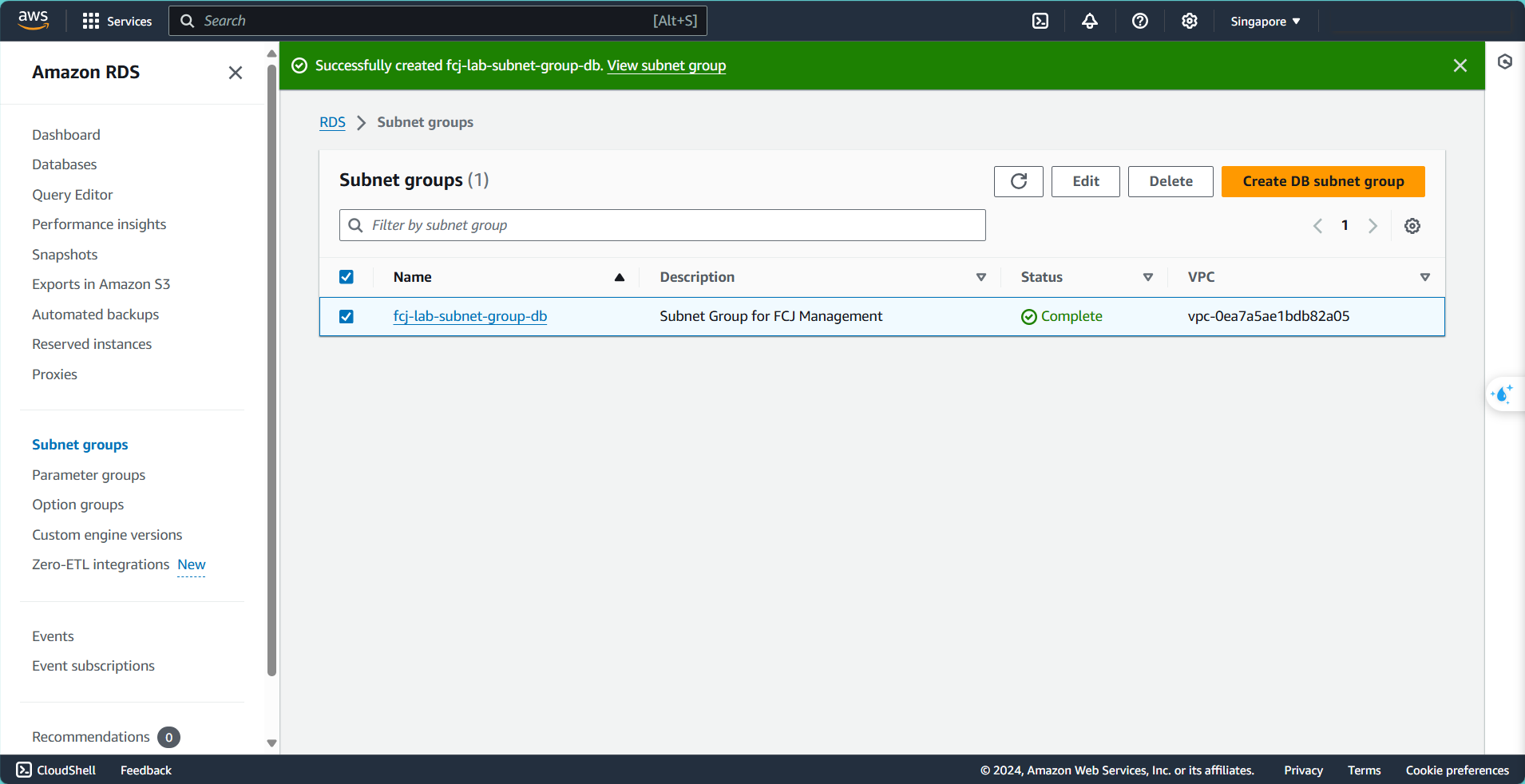The width and height of the screenshot is (1525, 784).
Task: Go to previous page of subnet groups
Action: pyautogui.click(x=1317, y=226)
